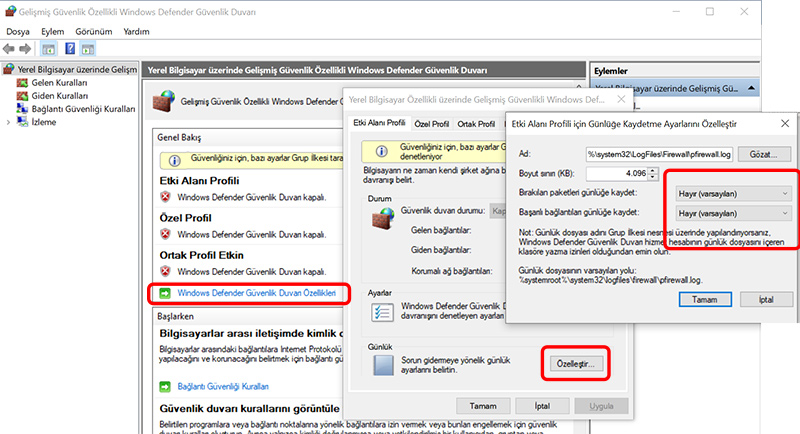This screenshot has height=434, width=800.
Task: Select Gelen Kuralları in the tree
Action: click(59, 83)
